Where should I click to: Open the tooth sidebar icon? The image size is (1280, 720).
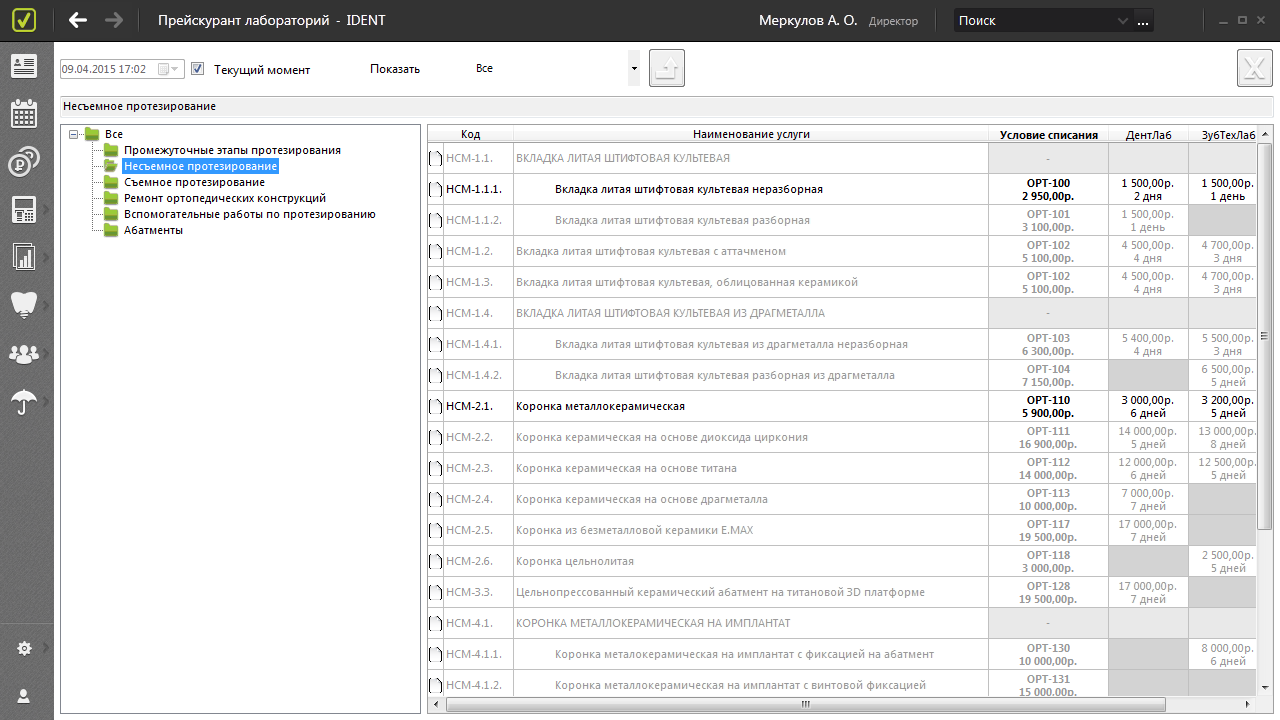pos(24,305)
